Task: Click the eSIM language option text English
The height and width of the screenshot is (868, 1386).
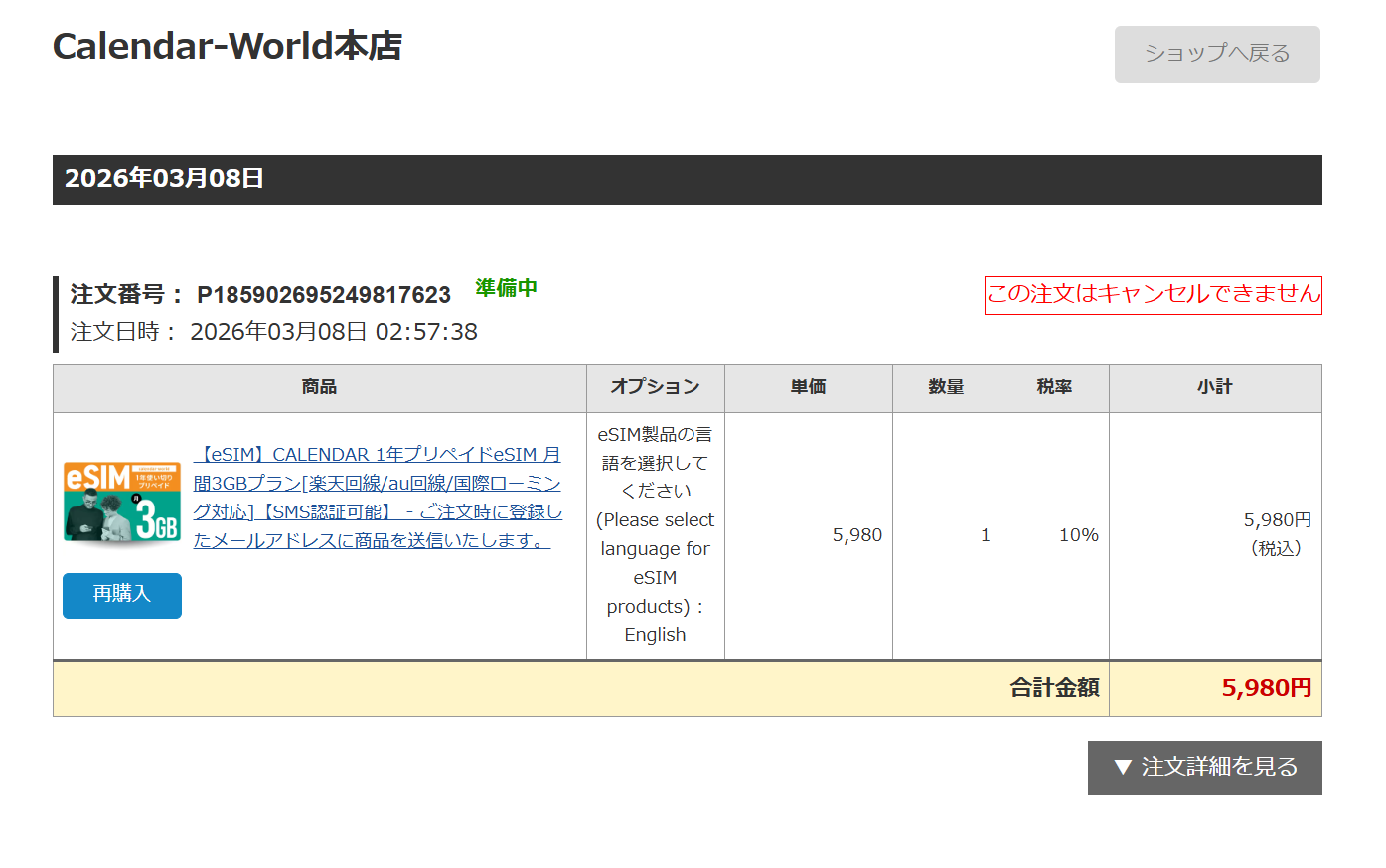Action: point(655,635)
